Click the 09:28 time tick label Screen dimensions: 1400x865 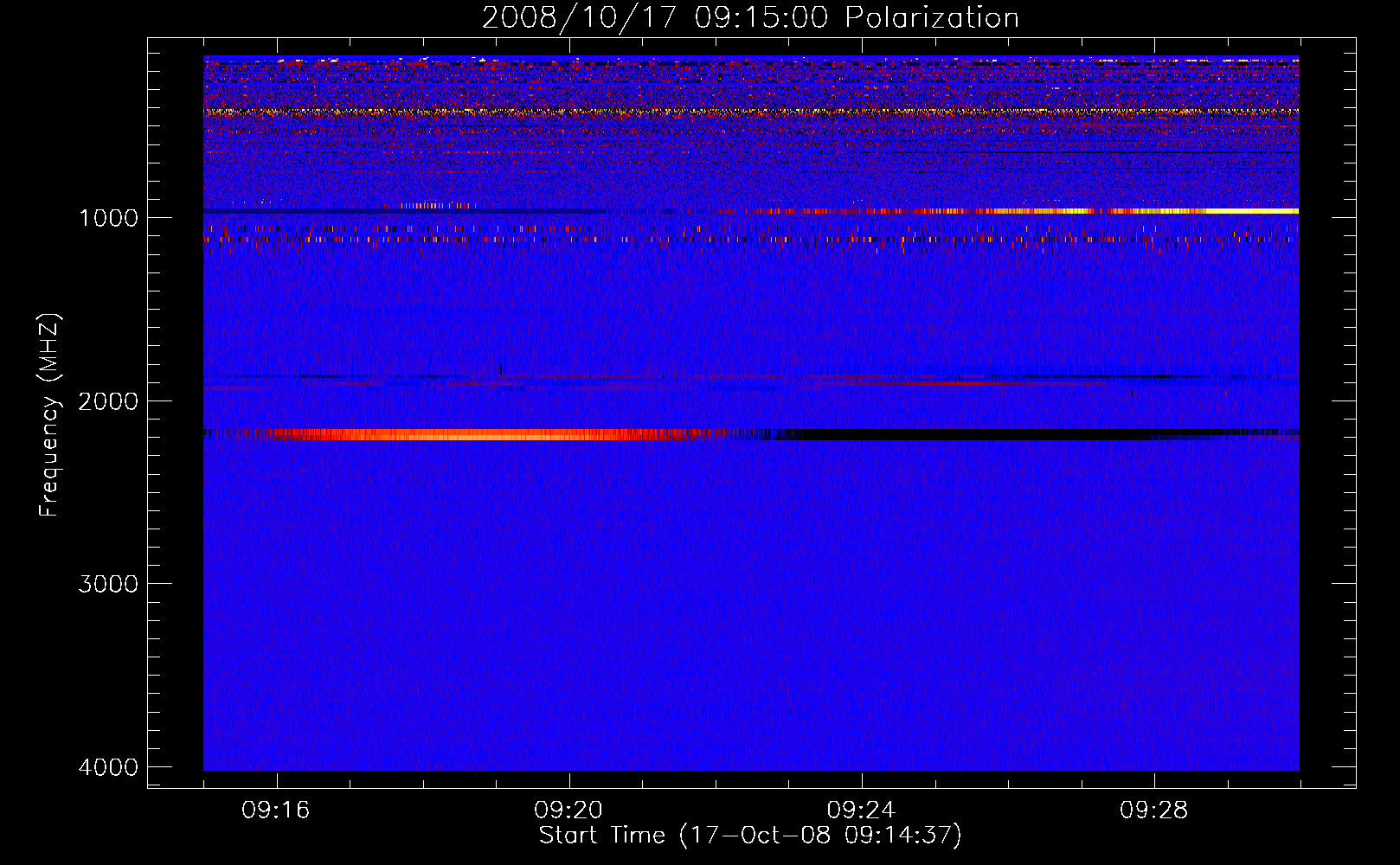tap(1153, 811)
